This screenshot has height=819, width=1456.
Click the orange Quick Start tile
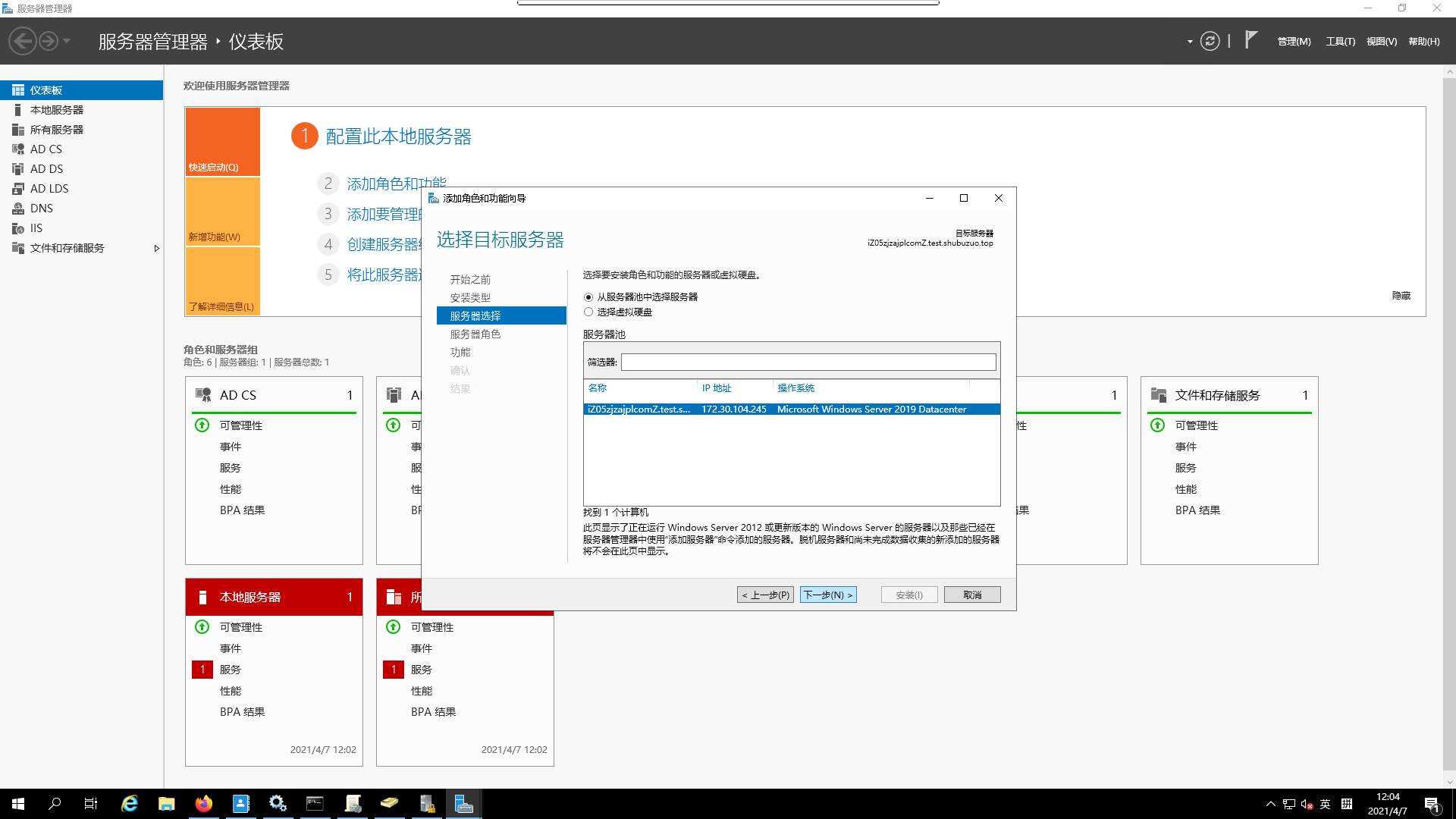pos(222,142)
